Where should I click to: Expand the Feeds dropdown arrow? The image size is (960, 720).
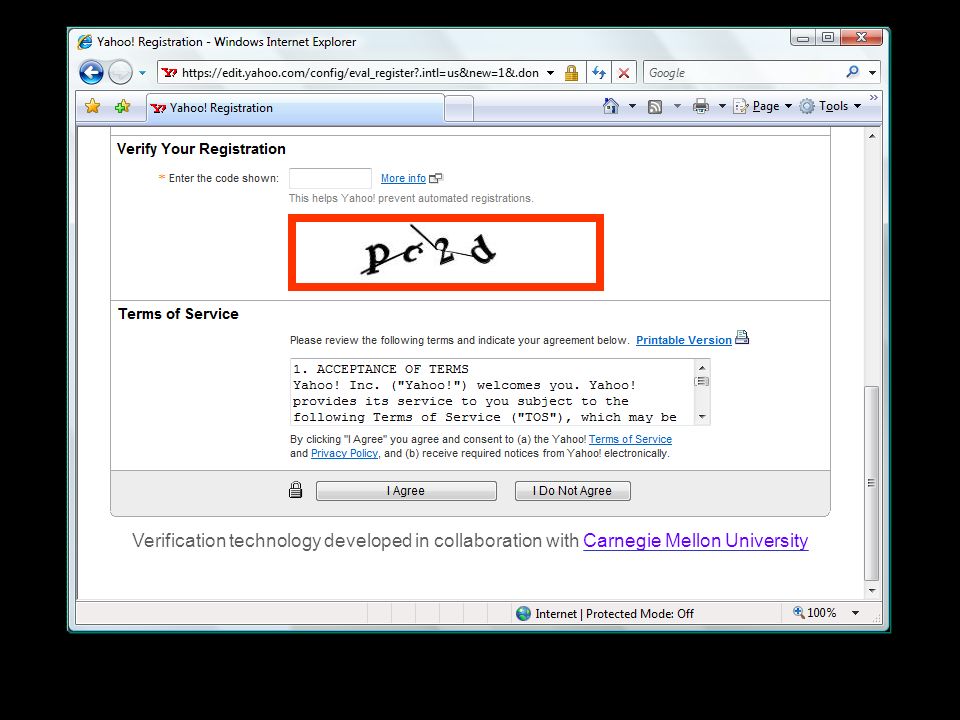(x=677, y=106)
